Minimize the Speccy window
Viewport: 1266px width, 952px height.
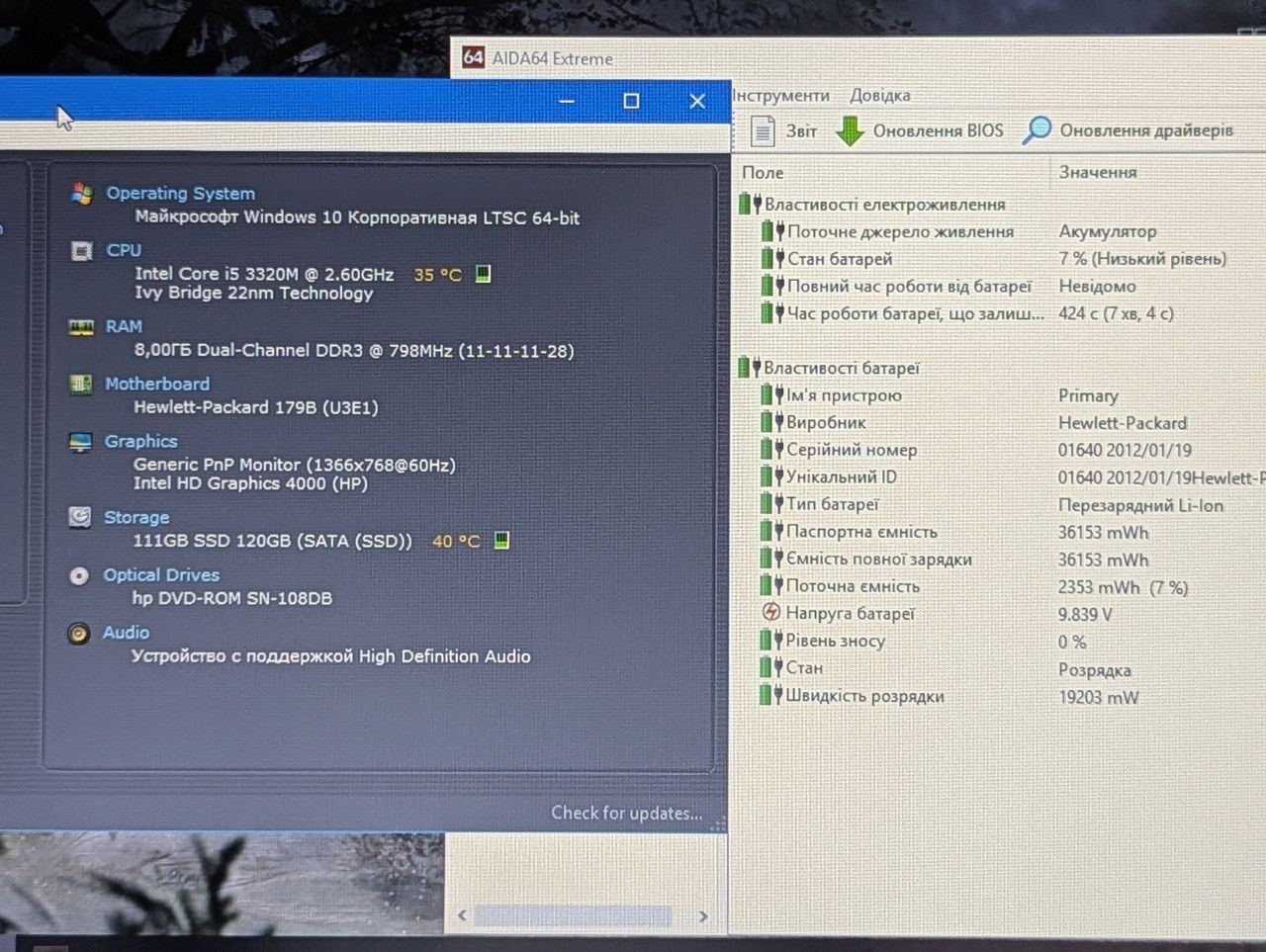567,101
